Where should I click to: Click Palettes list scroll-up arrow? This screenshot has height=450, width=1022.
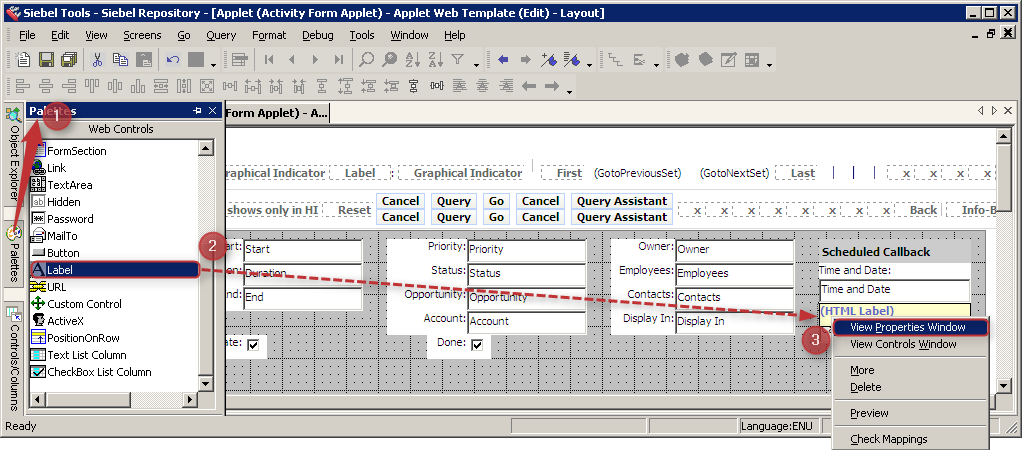point(206,148)
